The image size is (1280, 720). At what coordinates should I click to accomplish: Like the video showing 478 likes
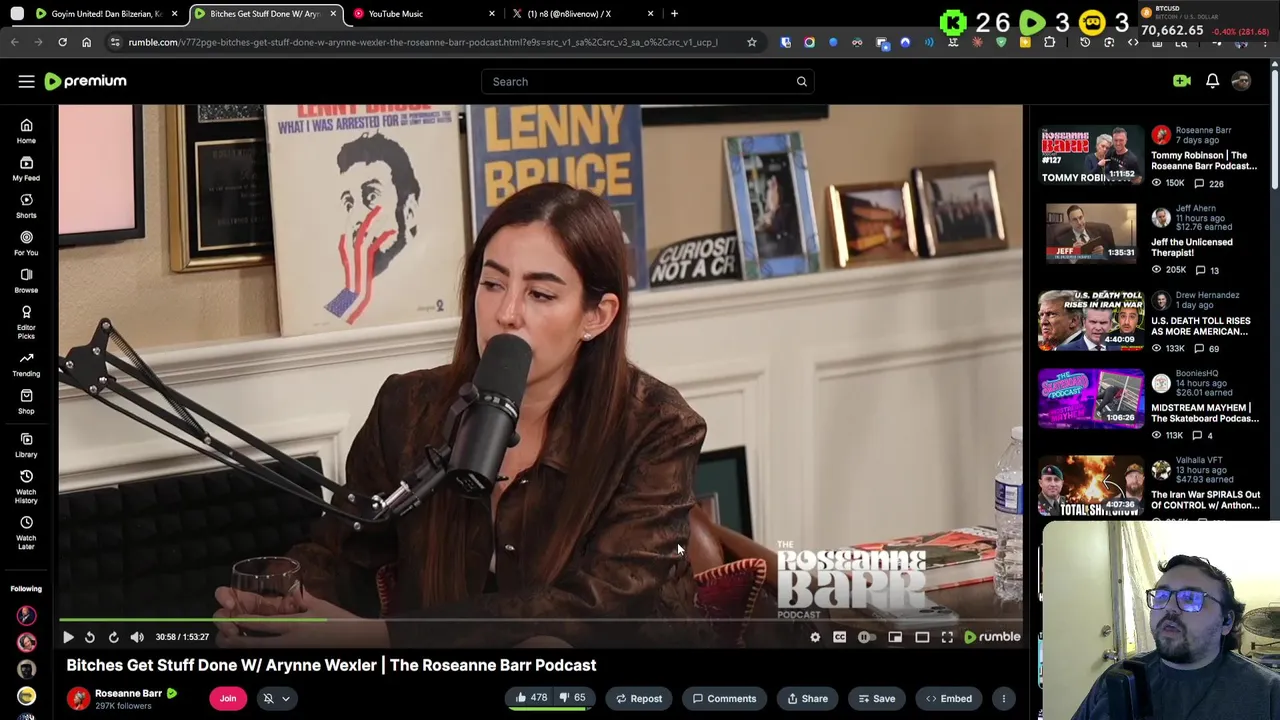coord(531,698)
